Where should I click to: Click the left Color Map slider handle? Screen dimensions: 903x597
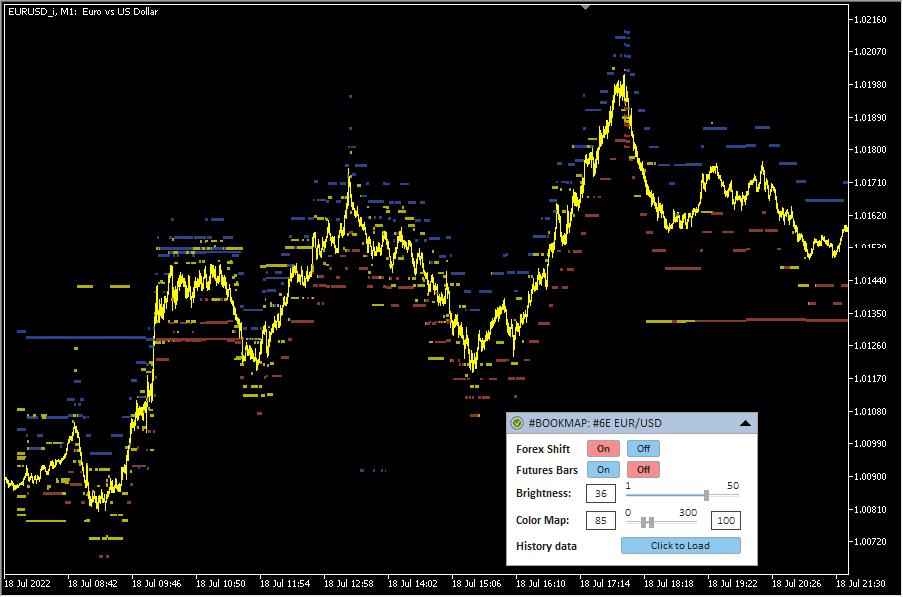[644, 522]
